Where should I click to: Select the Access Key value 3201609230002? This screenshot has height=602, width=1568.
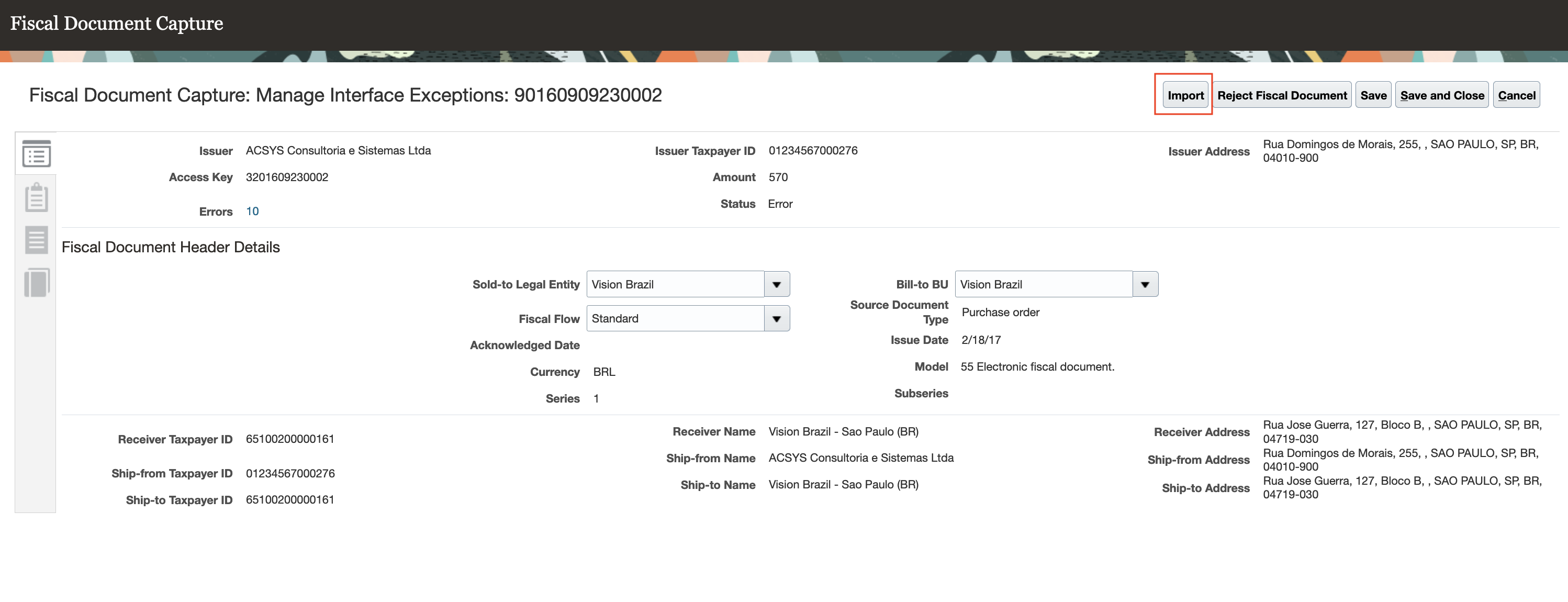(x=287, y=177)
